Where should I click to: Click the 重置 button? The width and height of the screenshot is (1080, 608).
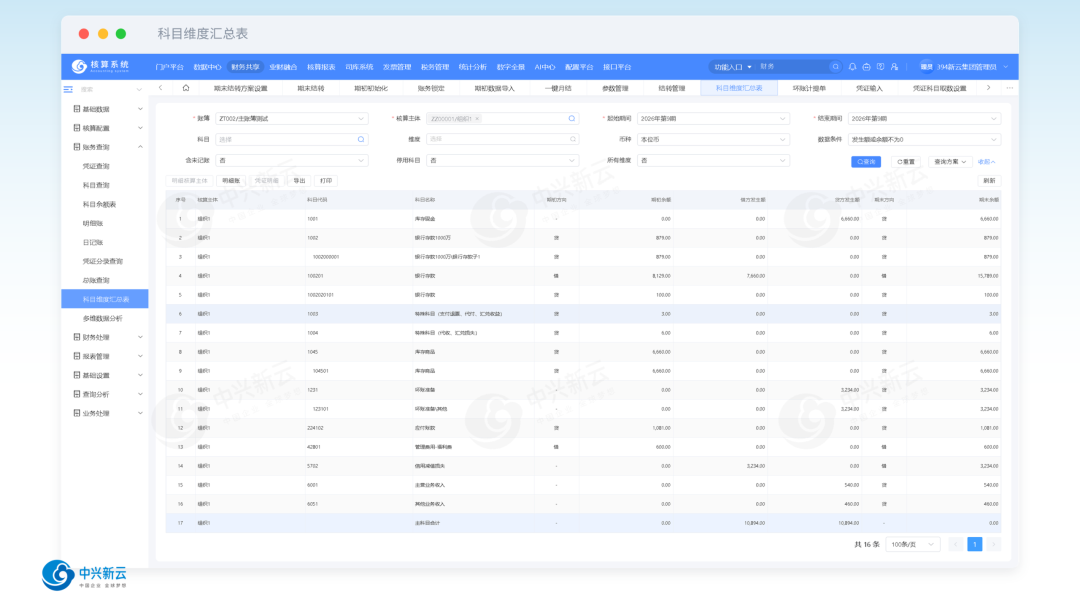[x=906, y=162]
